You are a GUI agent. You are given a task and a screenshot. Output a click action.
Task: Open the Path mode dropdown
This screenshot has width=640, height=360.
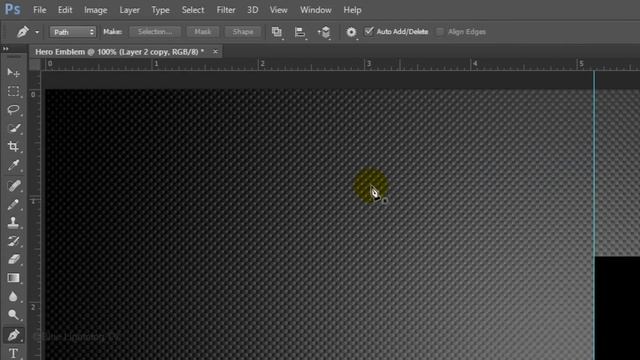(73, 32)
